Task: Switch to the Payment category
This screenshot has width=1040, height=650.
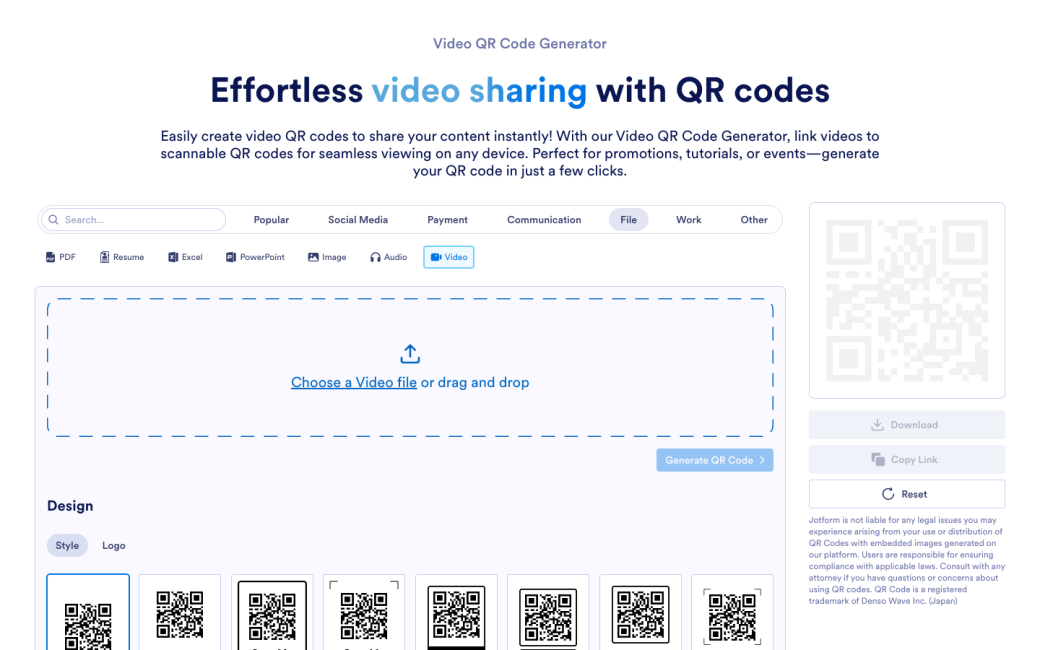Action: (448, 220)
